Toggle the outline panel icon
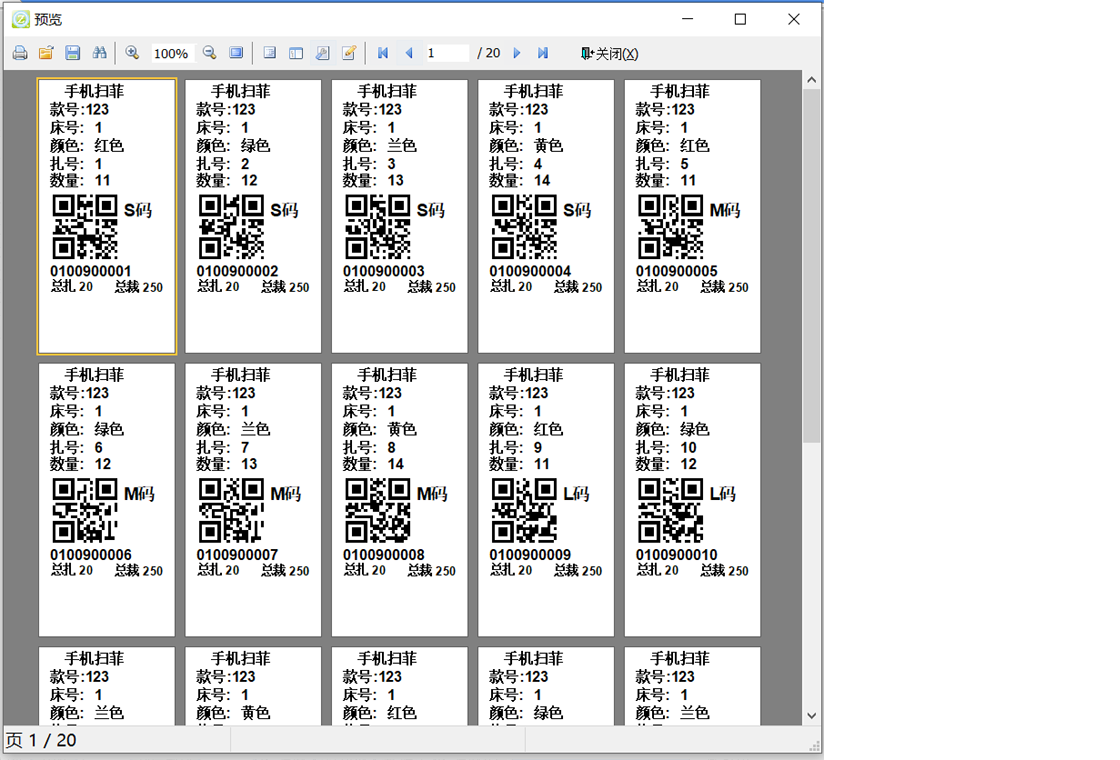Image resolution: width=1120 pixels, height=760 pixels. click(270, 53)
